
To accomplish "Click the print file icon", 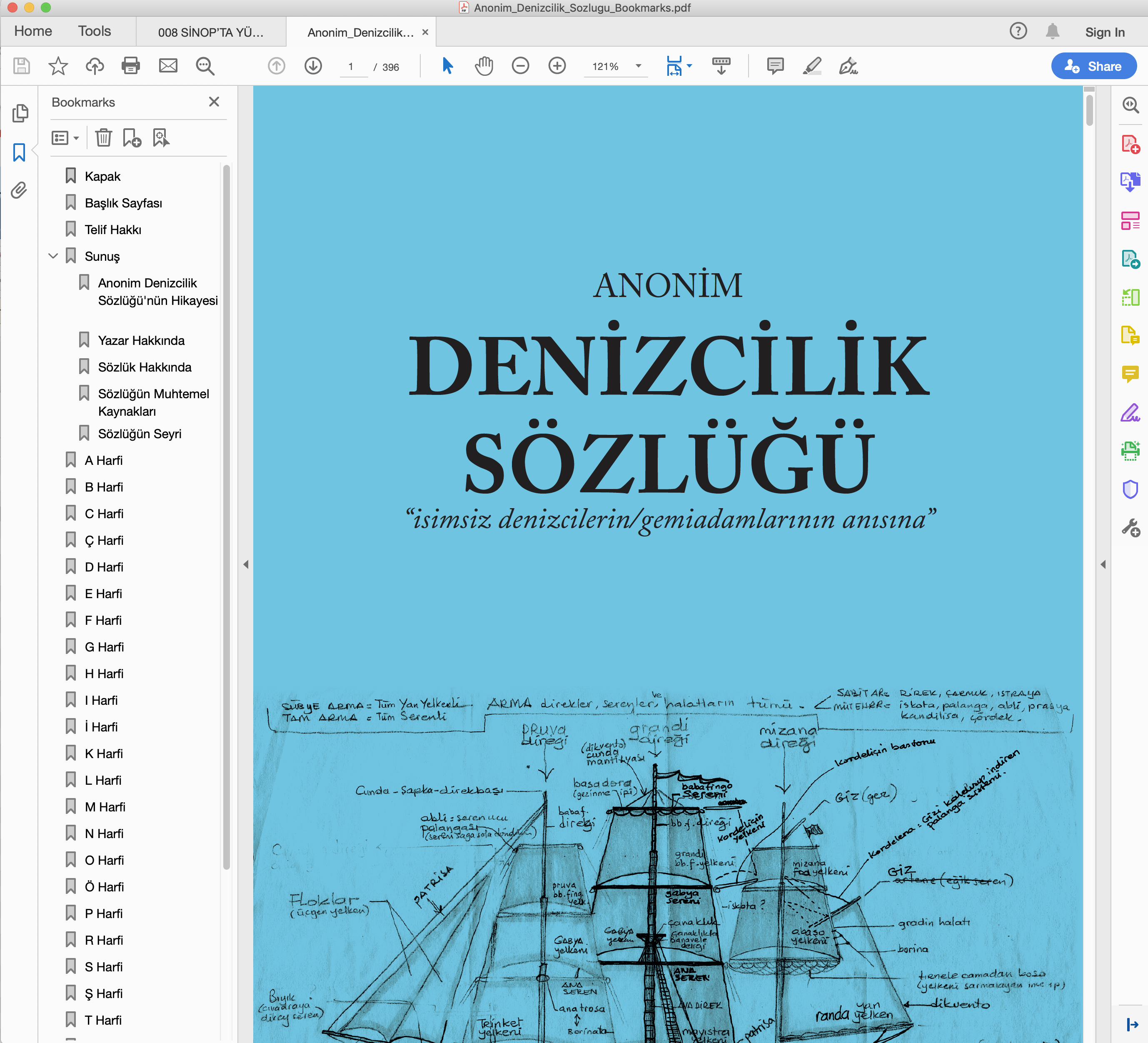I will click(130, 66).
